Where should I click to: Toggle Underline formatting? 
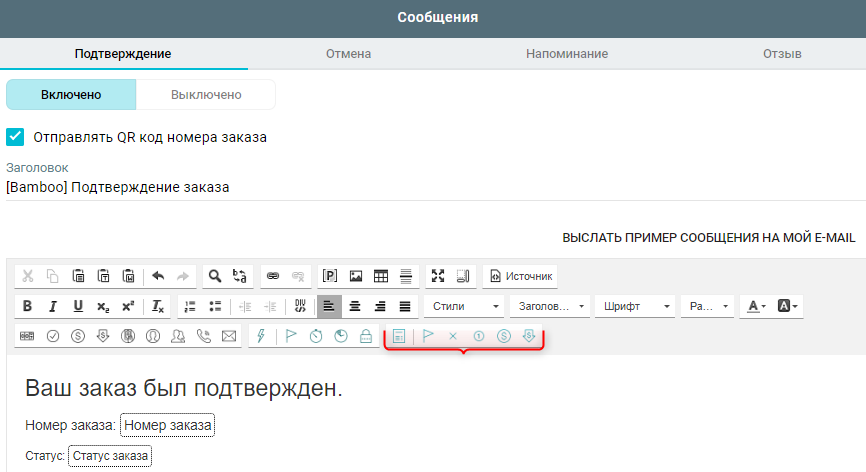[78, 306]
